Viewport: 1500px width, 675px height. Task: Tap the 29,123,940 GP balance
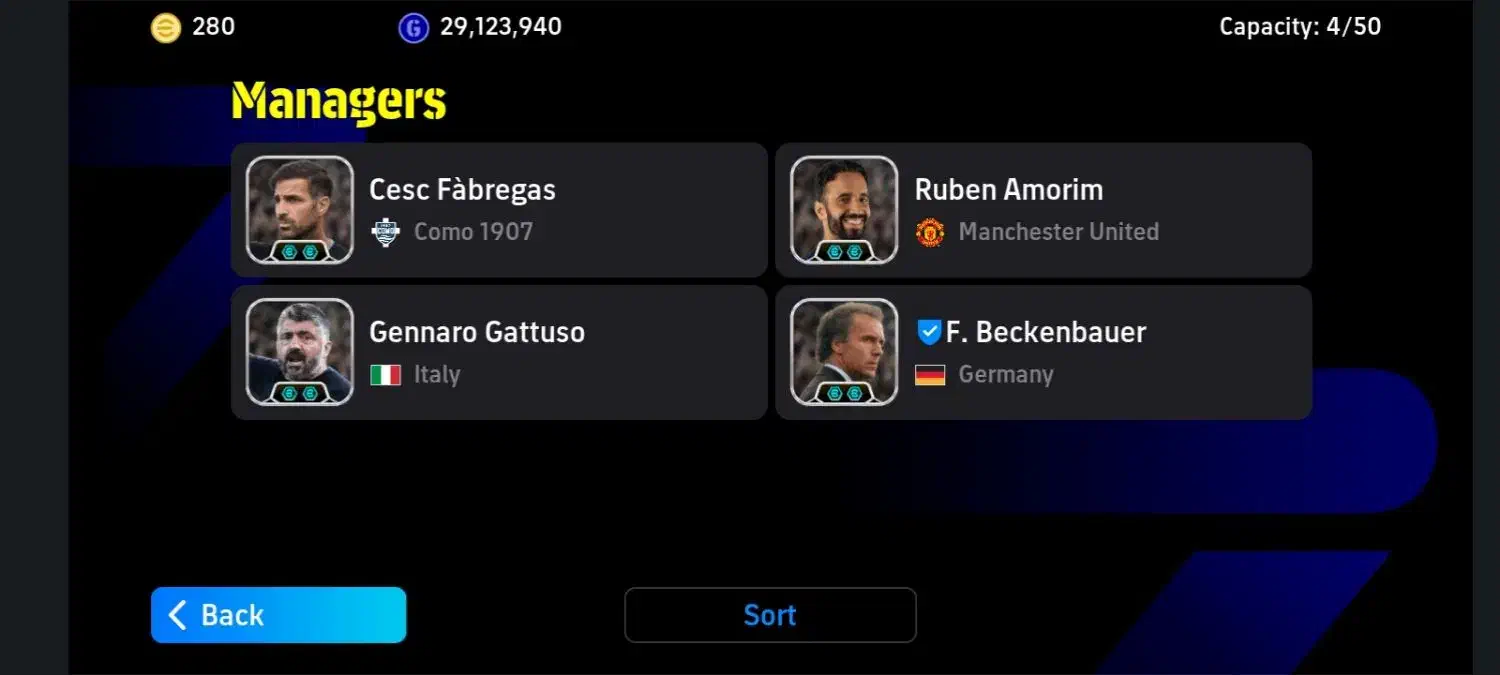[x=501, y=27]
